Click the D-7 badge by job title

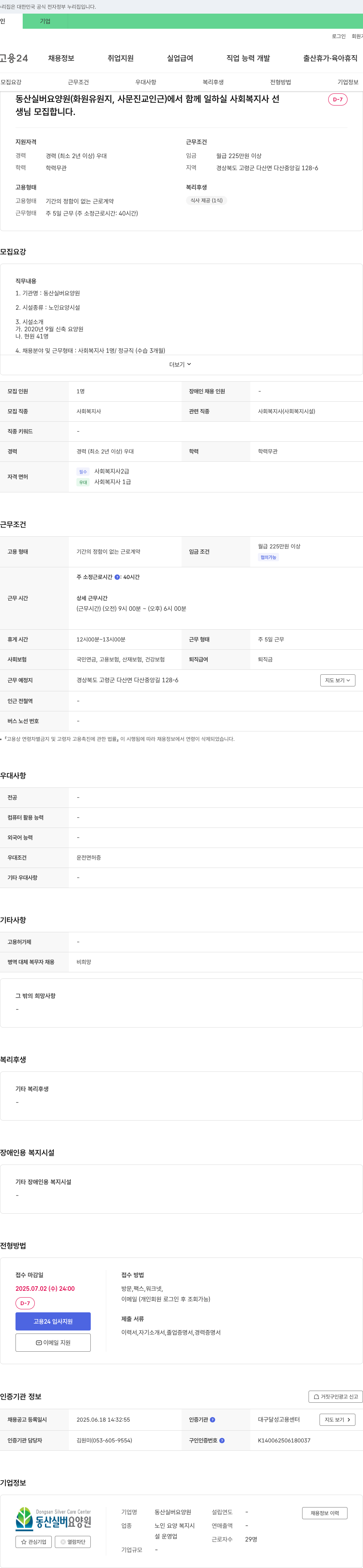click(337, 100)
